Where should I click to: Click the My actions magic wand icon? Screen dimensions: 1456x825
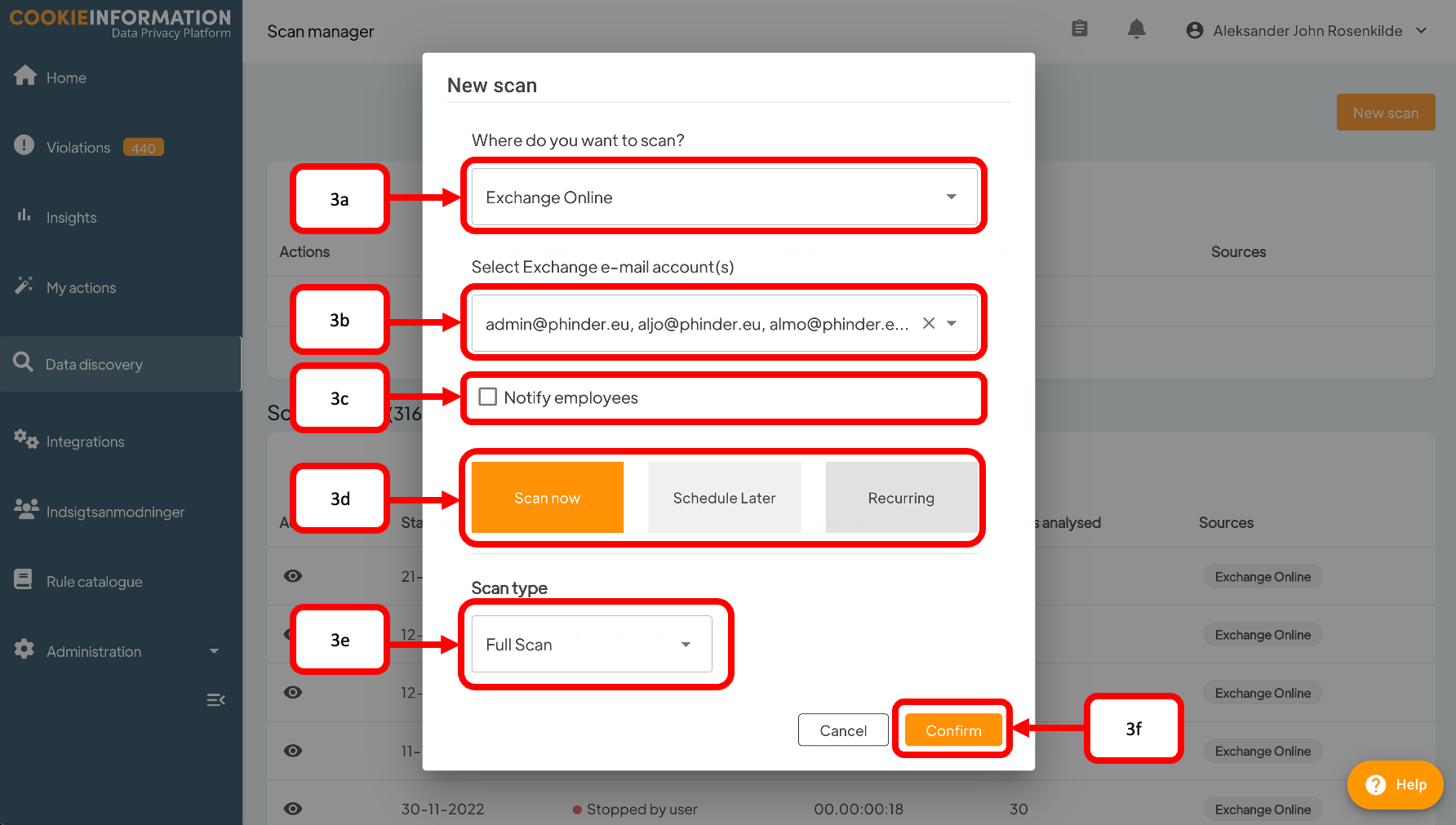(24, 286)
